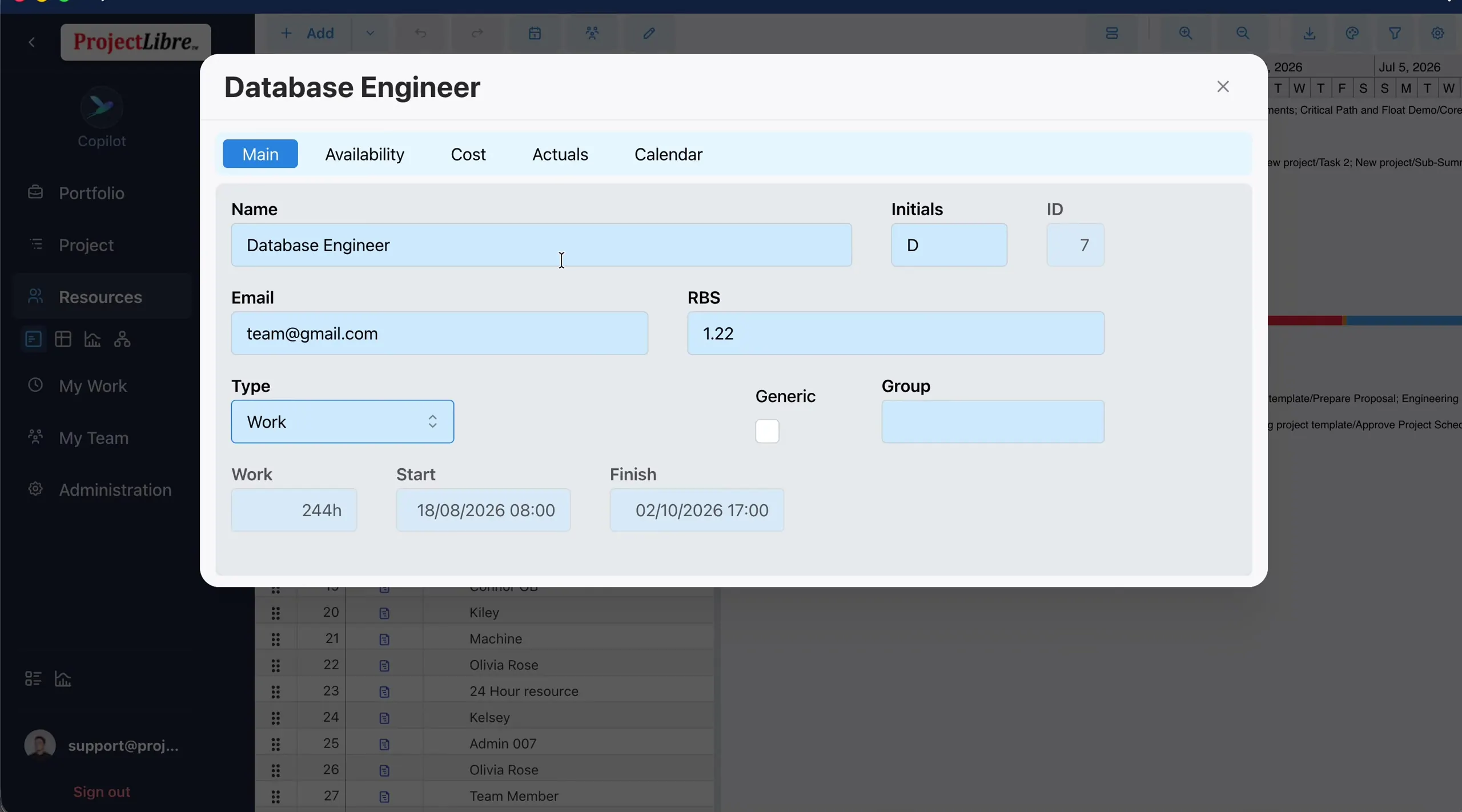Click Sign out link

click(102, 792)
